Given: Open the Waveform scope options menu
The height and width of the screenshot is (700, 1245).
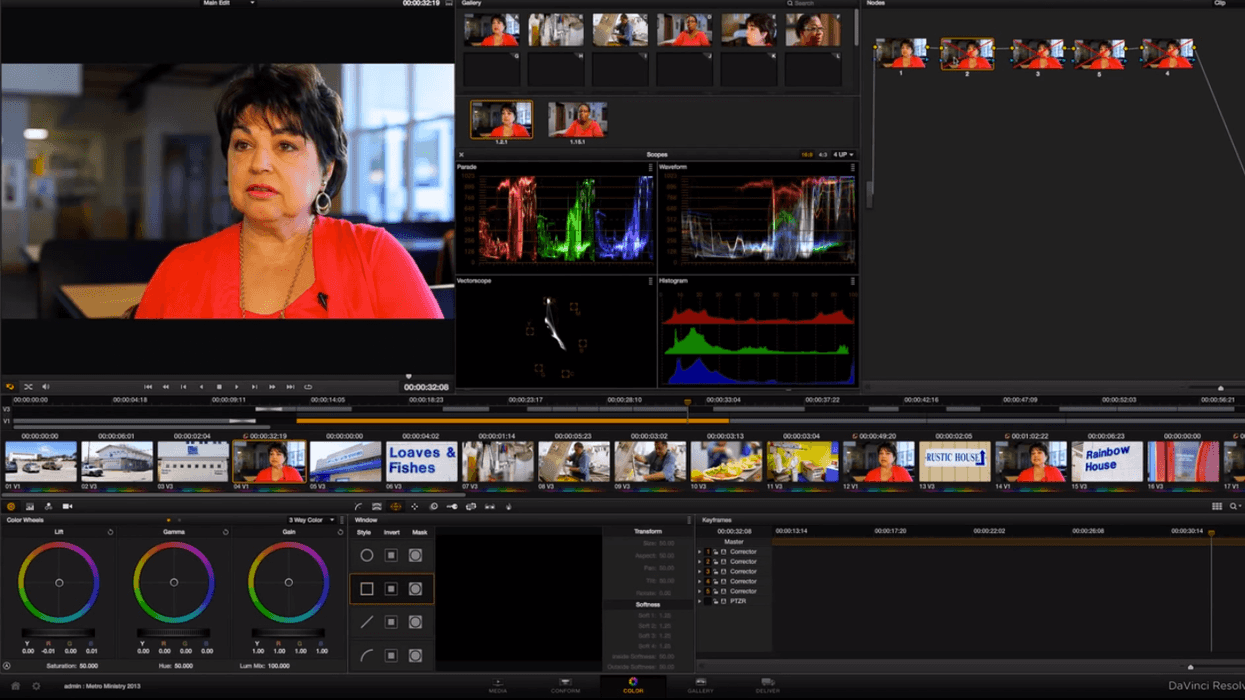Looking at the screenshot, I should [852, 168].
